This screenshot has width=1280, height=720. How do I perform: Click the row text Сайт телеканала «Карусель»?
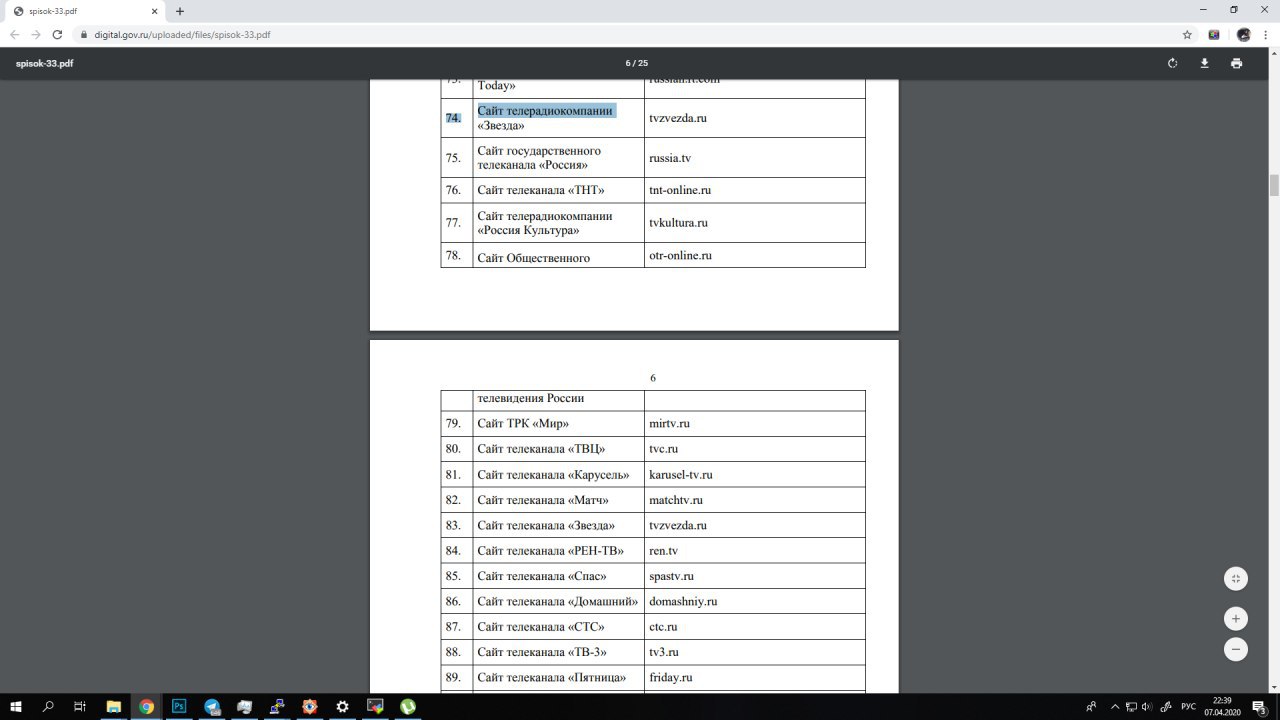click(554, 475)
